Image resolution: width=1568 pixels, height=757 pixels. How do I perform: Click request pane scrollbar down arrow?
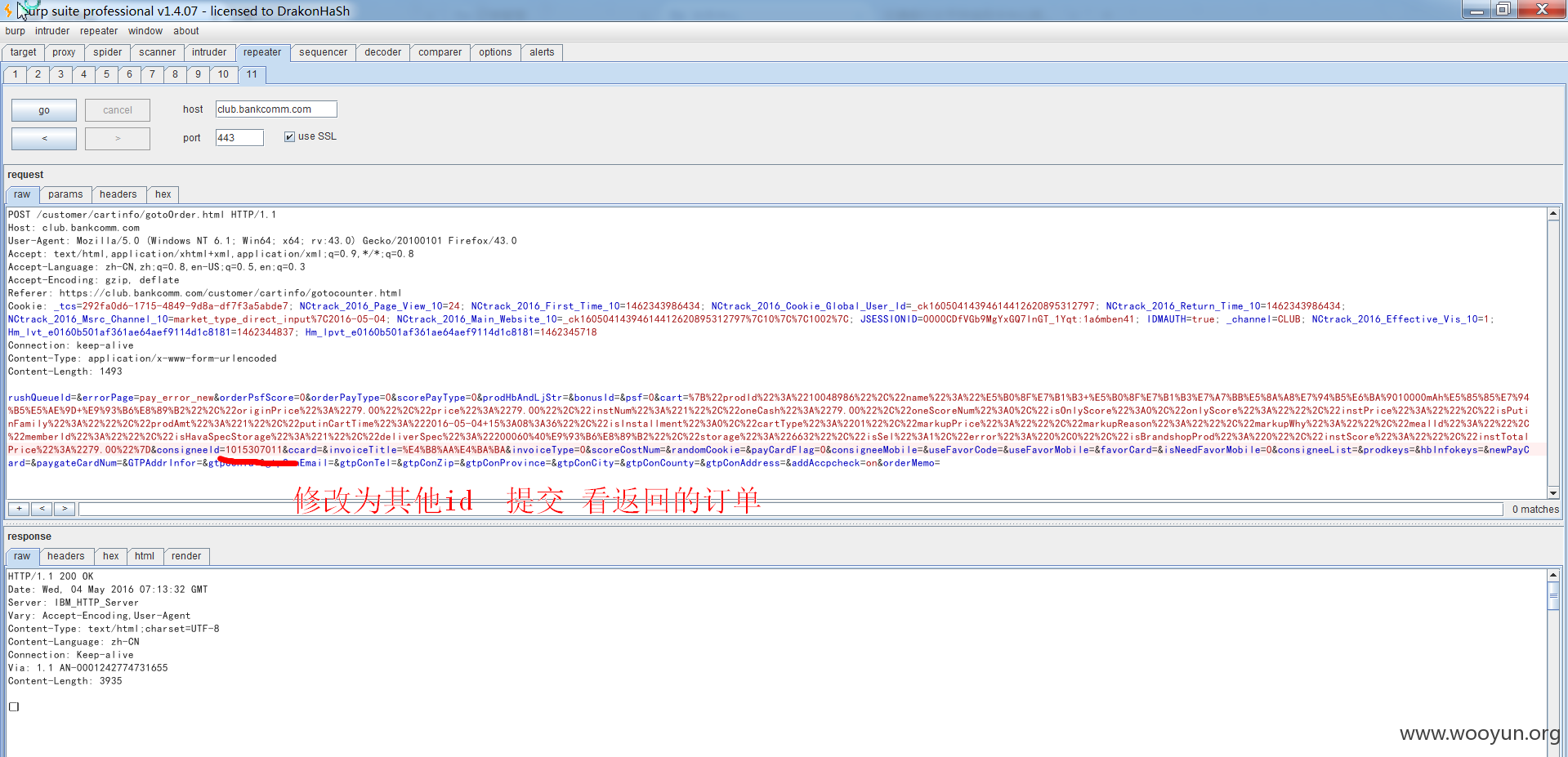click(1552, 492)
